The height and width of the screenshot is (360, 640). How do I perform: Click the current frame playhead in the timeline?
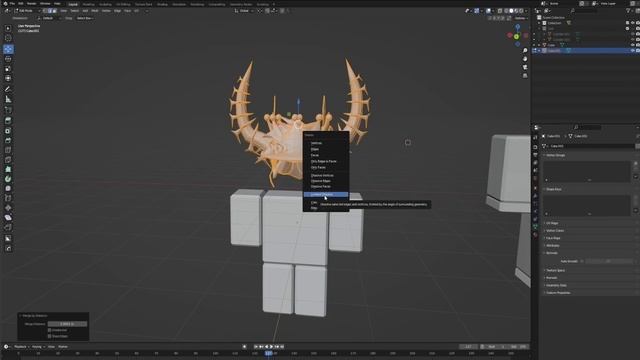coord(269,353)
